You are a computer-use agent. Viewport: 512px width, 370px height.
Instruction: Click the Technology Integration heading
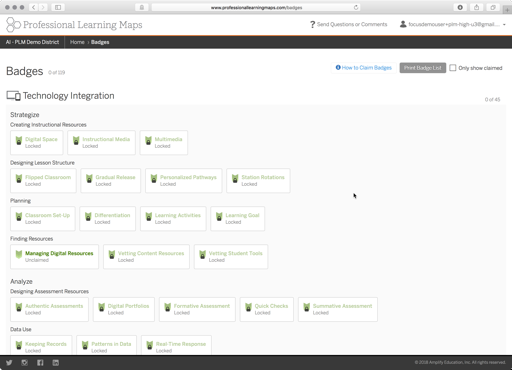point(68,96)
